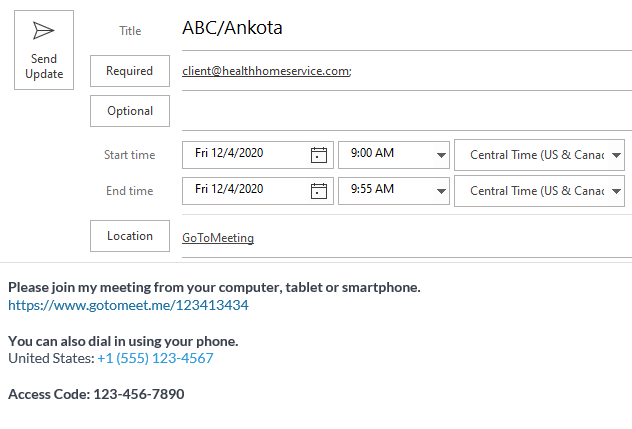The width and height of the screenshot is (632, 429).
Task: Click the client@healthhomeservice.com recipient
Action: pyautogui.click(x=266, y=71)
